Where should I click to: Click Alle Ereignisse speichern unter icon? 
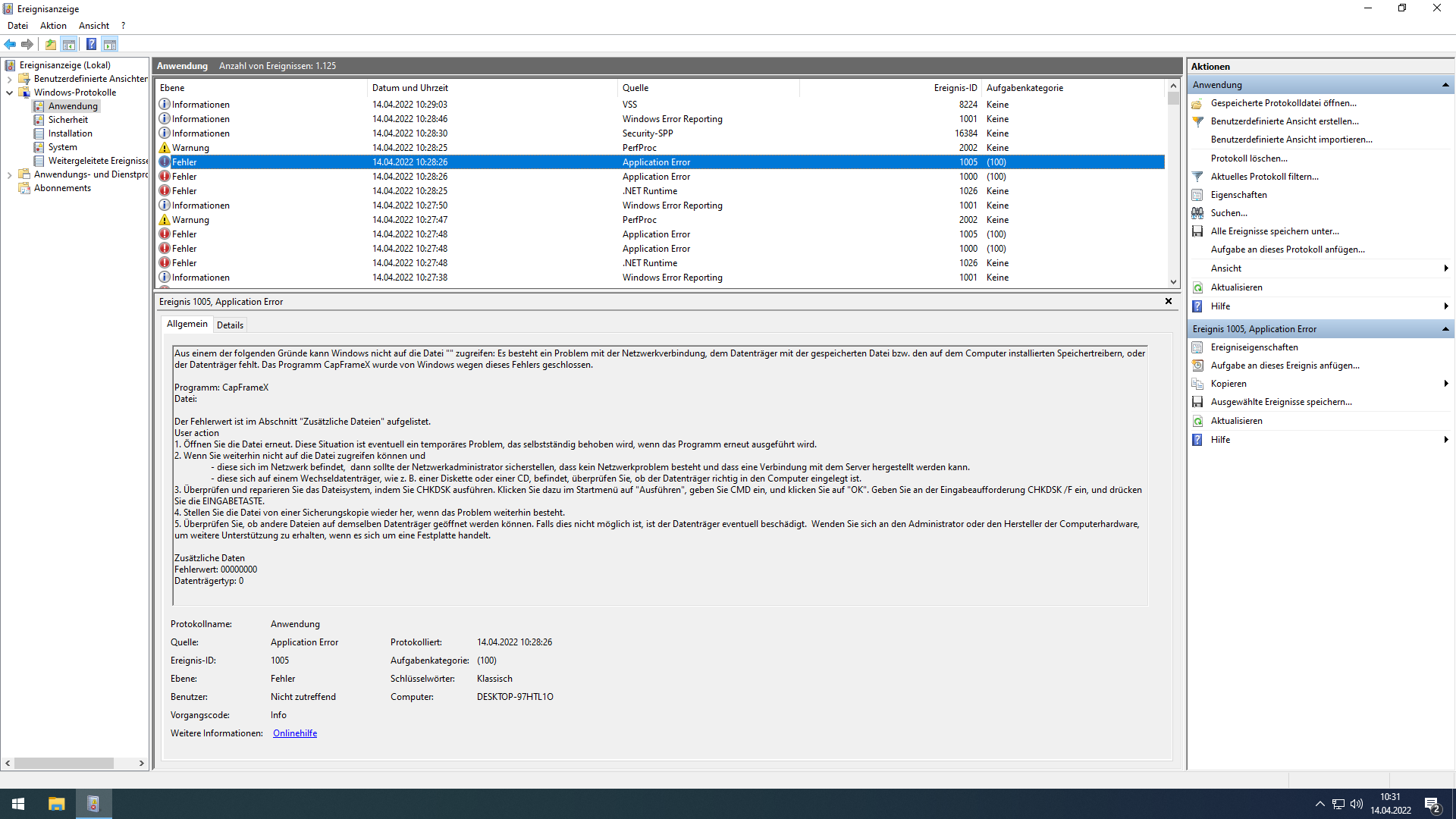pos(1198,231)
